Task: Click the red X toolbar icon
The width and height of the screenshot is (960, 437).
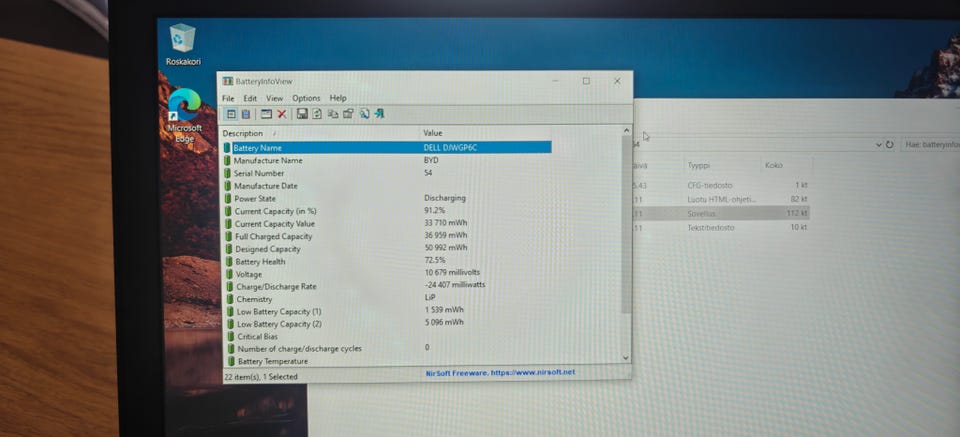Action: coord(282,114)
